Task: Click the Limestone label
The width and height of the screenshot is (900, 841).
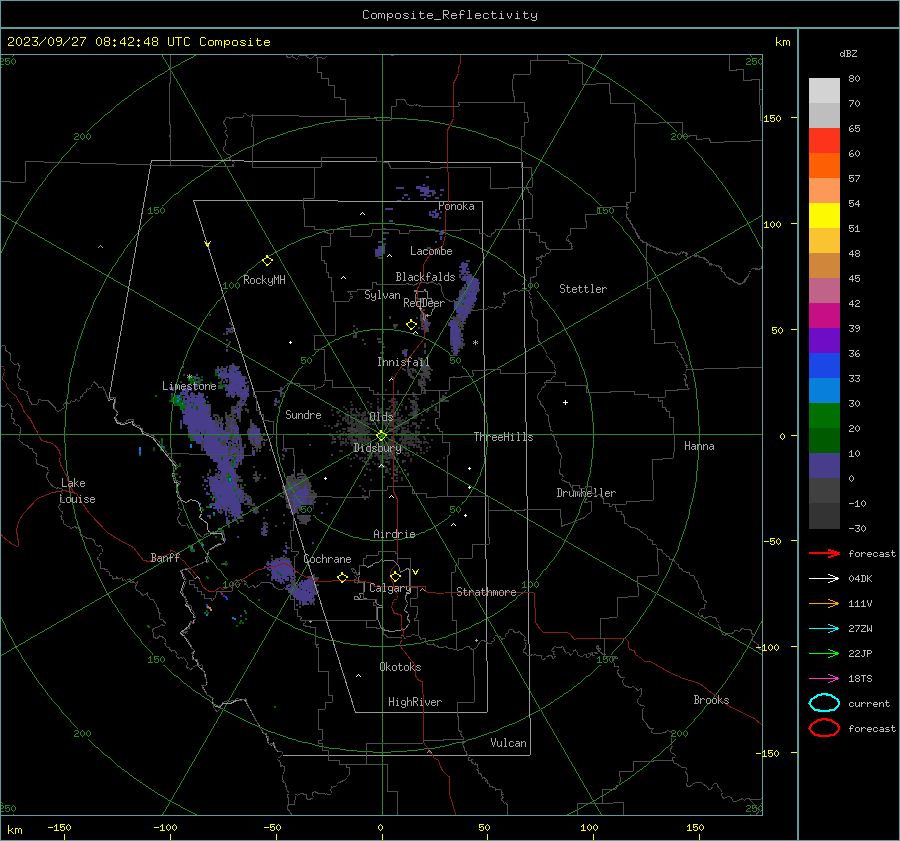Action: point(189,386)
